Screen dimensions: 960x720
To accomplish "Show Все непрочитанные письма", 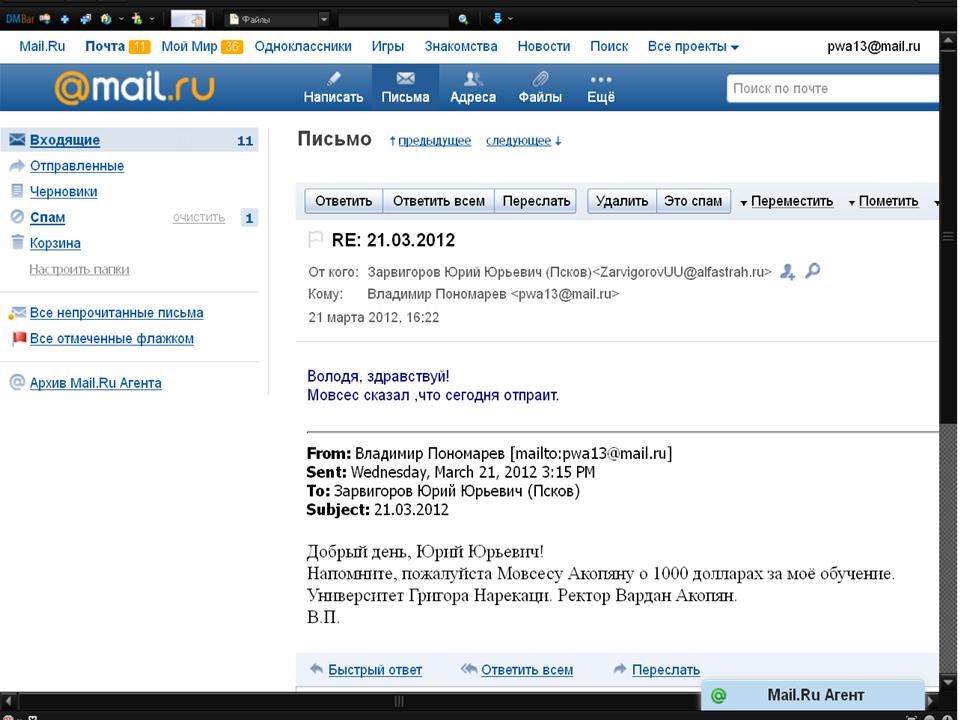I will (116, 313).
